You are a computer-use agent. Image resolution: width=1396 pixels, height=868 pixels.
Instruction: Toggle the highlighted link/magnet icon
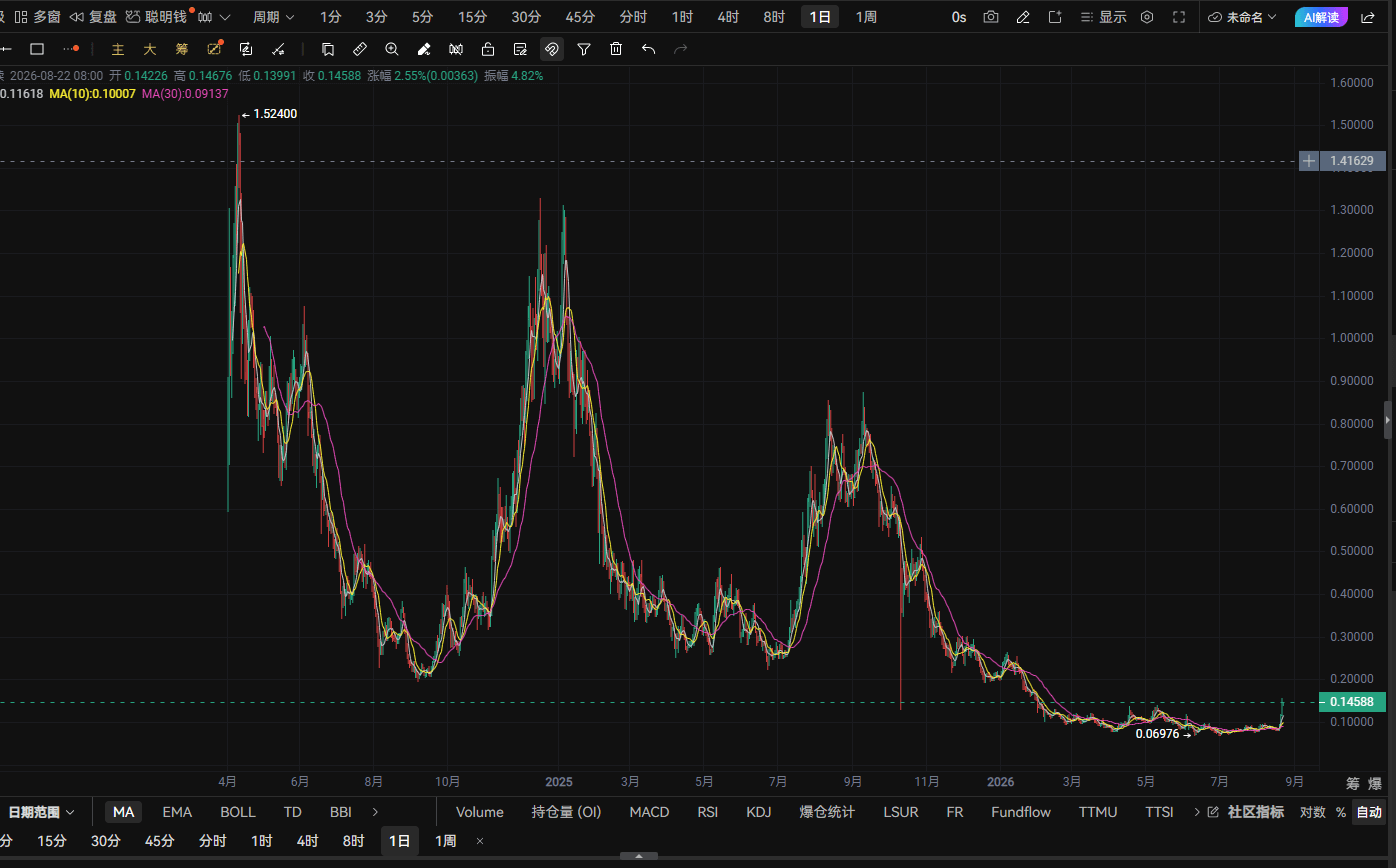[x=552, y=49]
